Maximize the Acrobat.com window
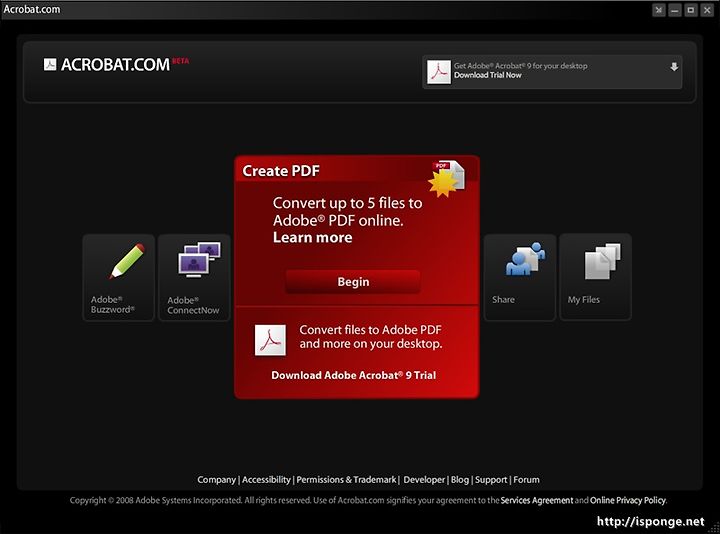 [691, 10]
